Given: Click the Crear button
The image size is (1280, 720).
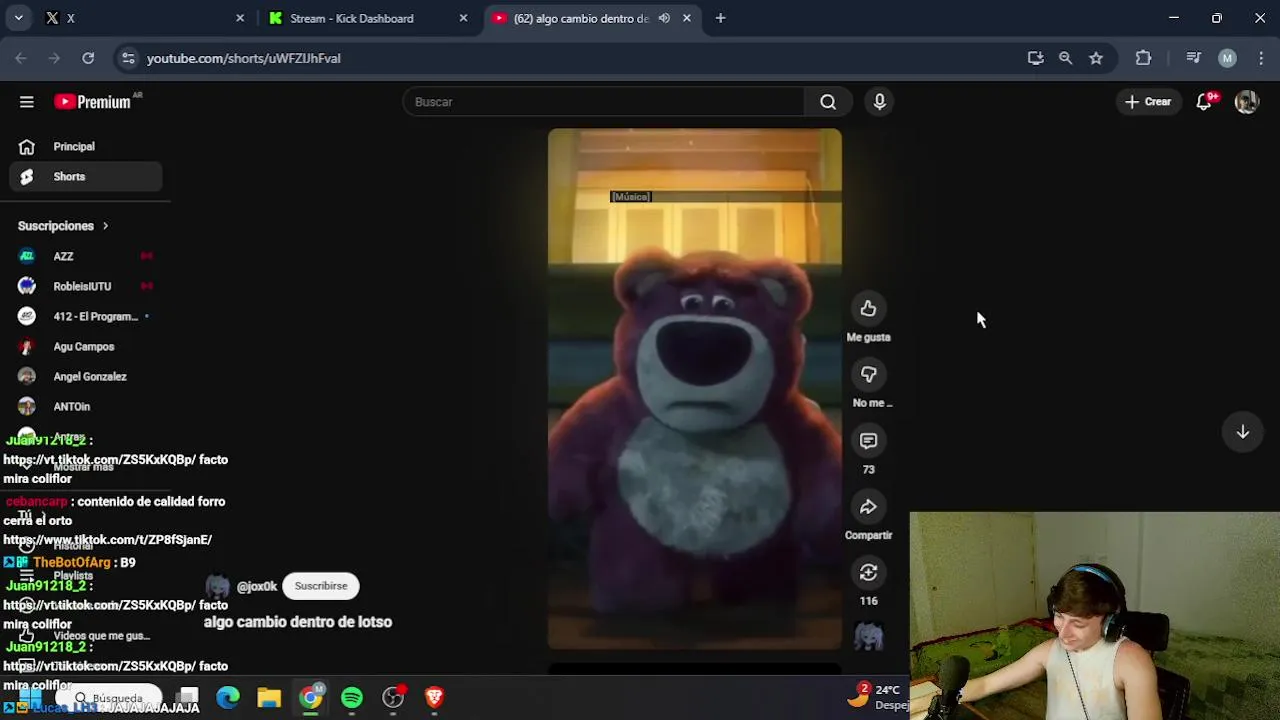Looking at the screenshot, I should [x=1148, y=102].
